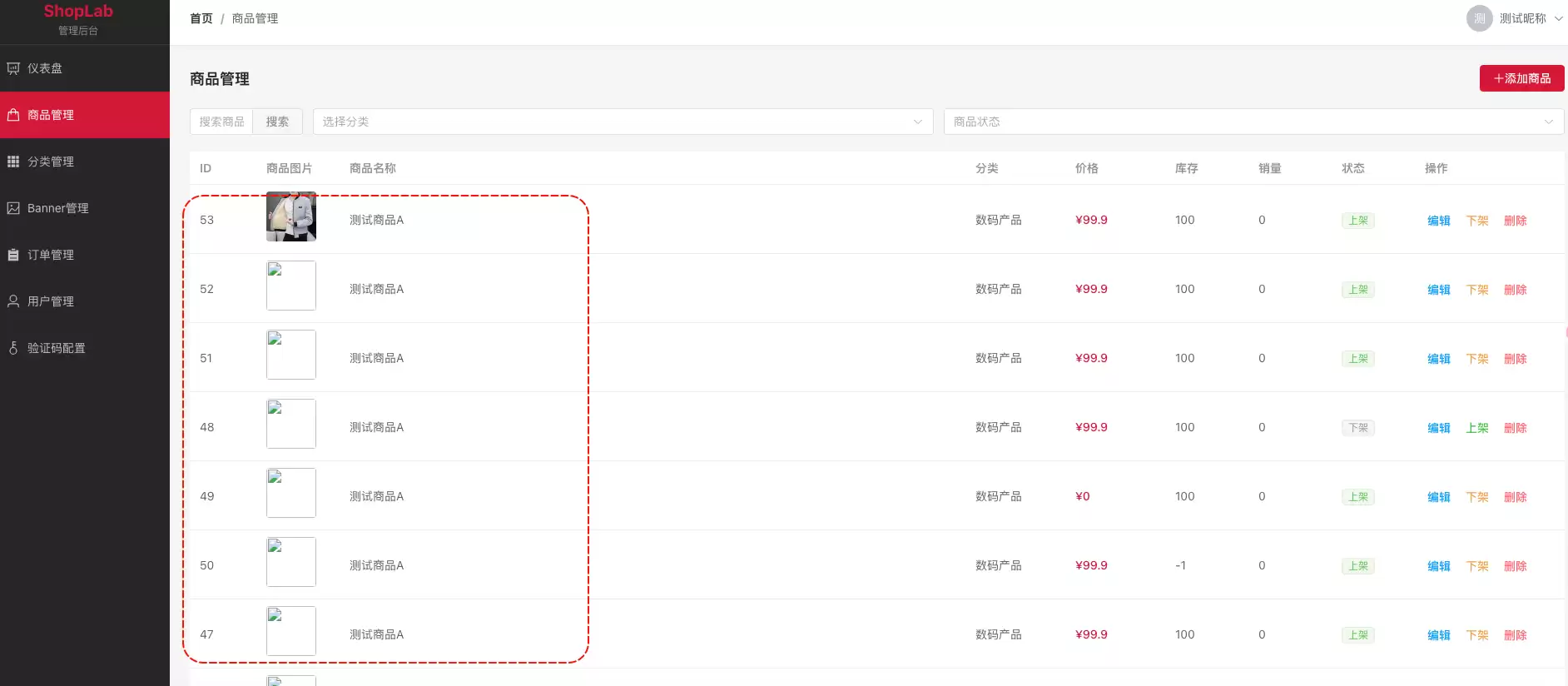Open the 测试昵称 user dropdown
Image resolution: width=1568 pixels, height=686 pixels.
[1515, 18]
